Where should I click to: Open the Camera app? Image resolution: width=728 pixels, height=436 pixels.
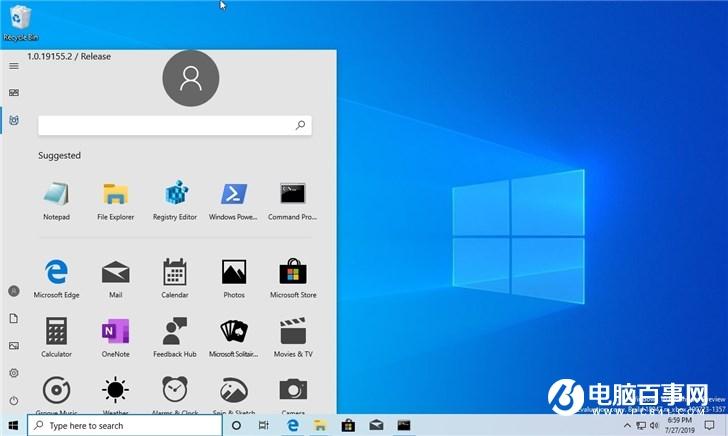pos(292,395)
